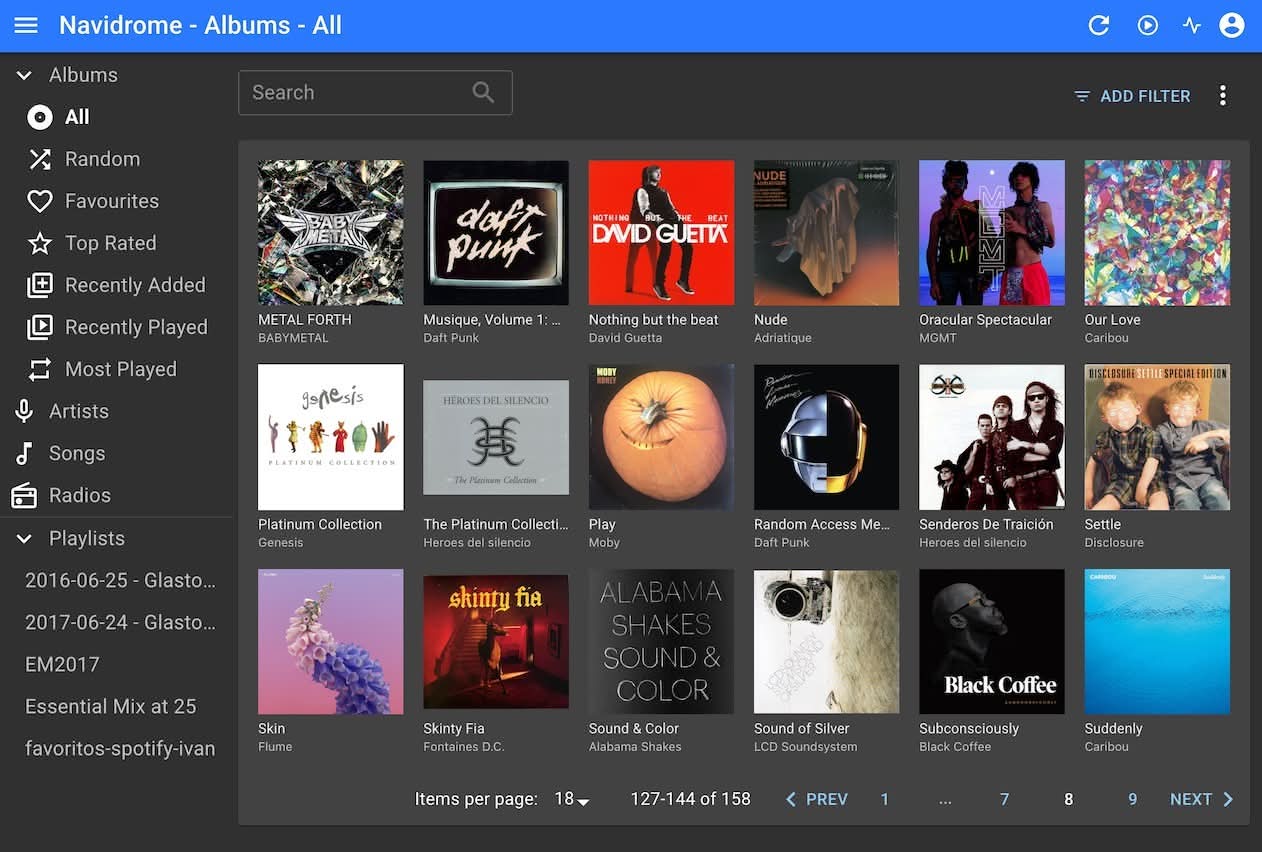Screen dimensions: 1262x852
Task: Click the video-library icon beside Recently Played
Action: [x=40, y=327]
